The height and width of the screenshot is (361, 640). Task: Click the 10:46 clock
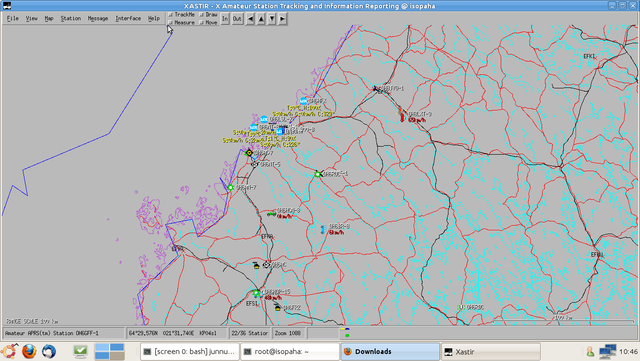[x=628, y=352]
